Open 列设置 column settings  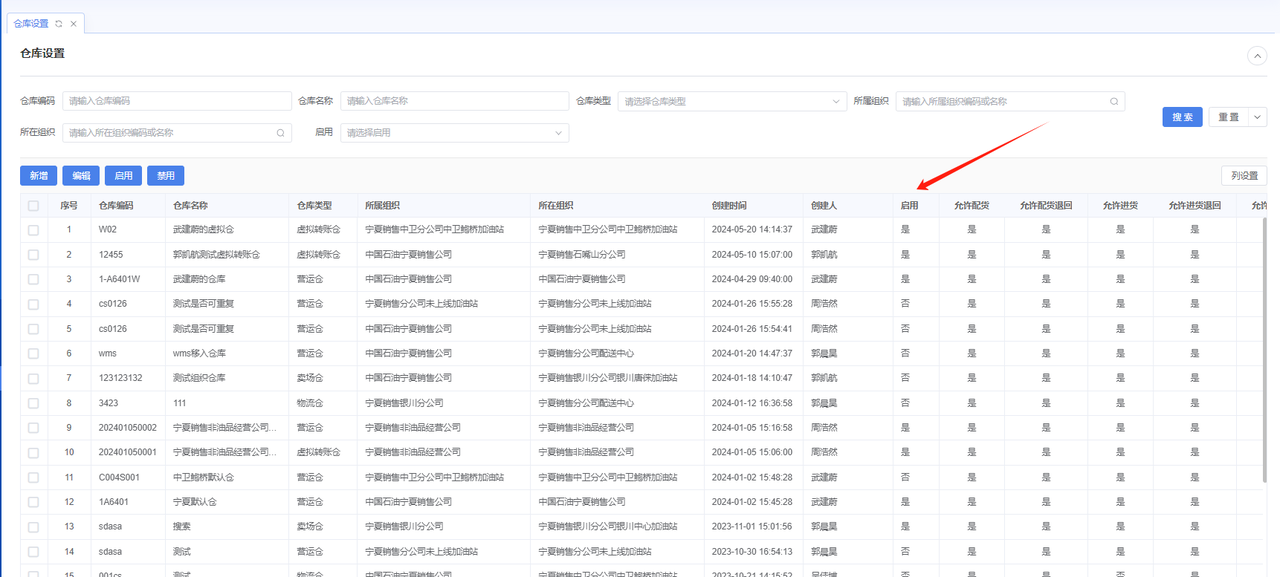[1244, 176]
